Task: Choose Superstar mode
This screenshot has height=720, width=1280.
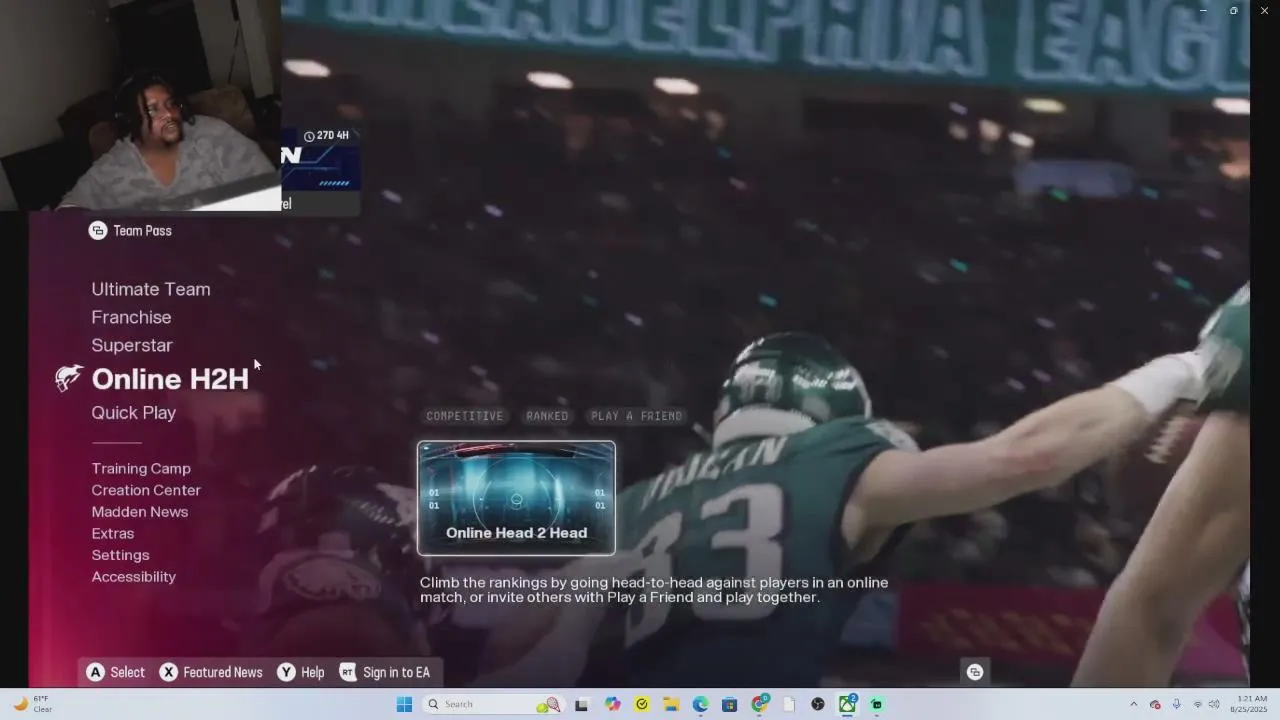Action: (x=132, y=345)
